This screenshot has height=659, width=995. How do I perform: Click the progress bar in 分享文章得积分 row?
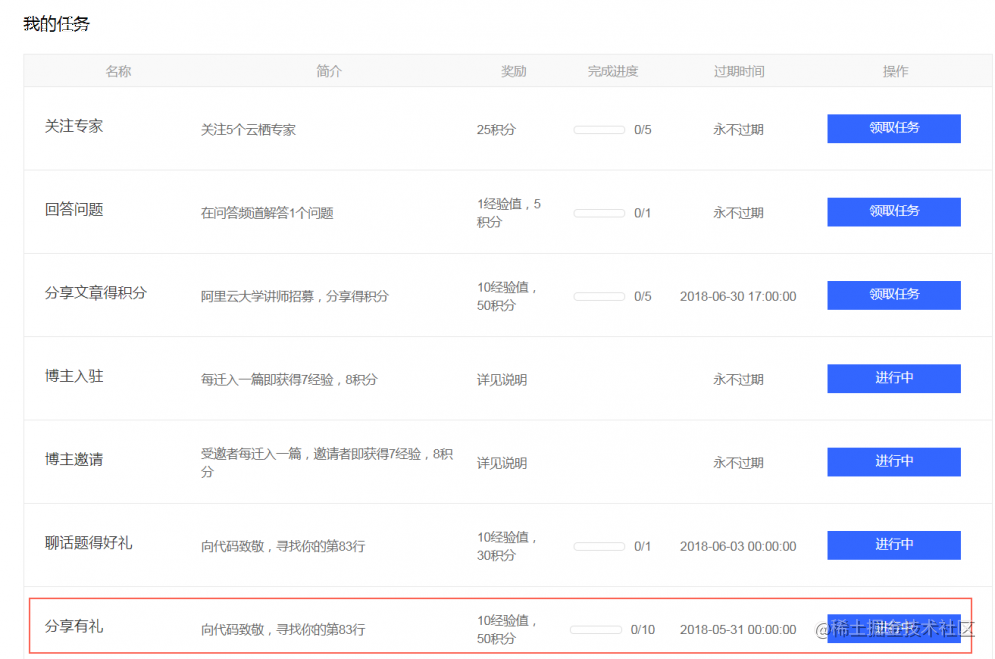point(599,296)
